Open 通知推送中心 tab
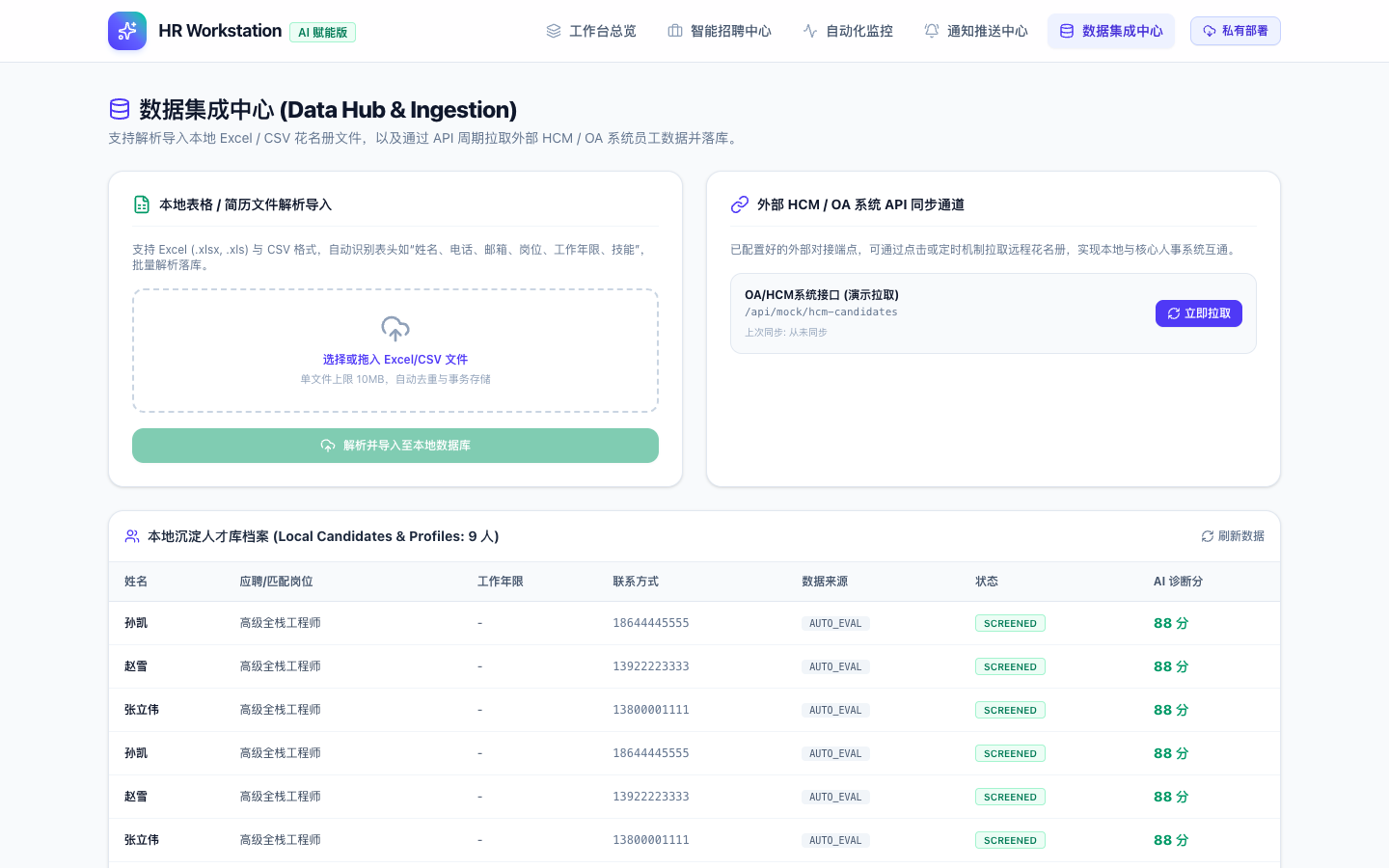This screenshot has height=868, width=1389. (976, 31)
